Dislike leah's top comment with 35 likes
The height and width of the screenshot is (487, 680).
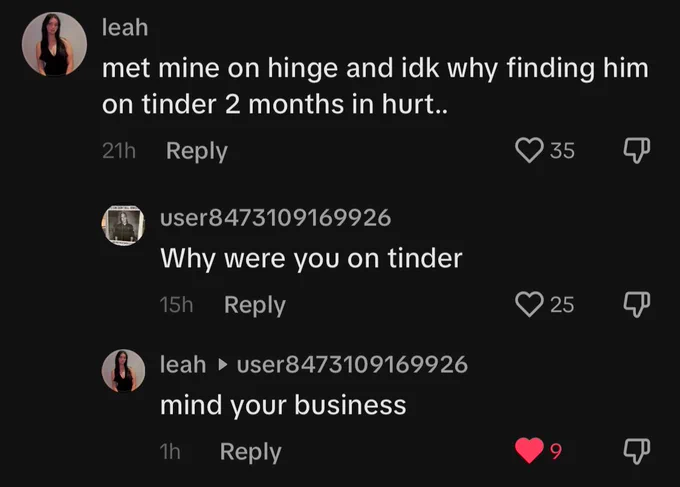tap(637, 150)
